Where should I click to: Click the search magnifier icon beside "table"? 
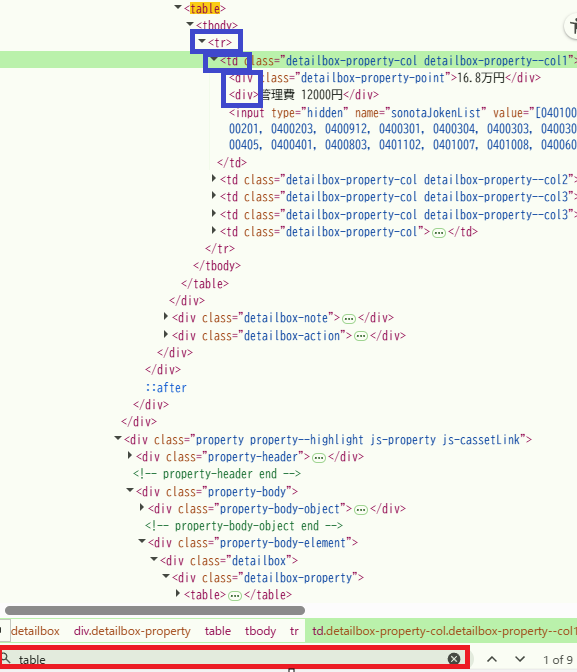click(6, 657)
